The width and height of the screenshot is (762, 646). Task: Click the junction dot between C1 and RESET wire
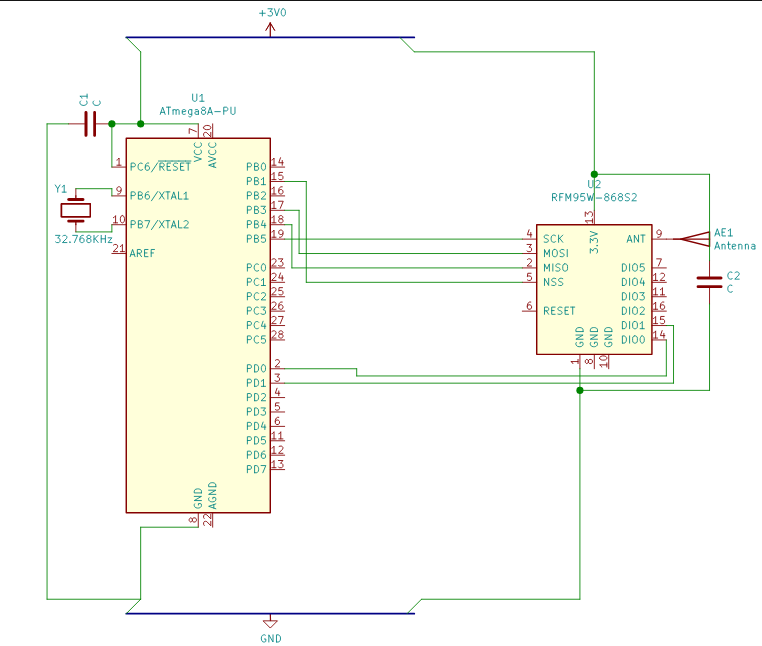point(112,124)
